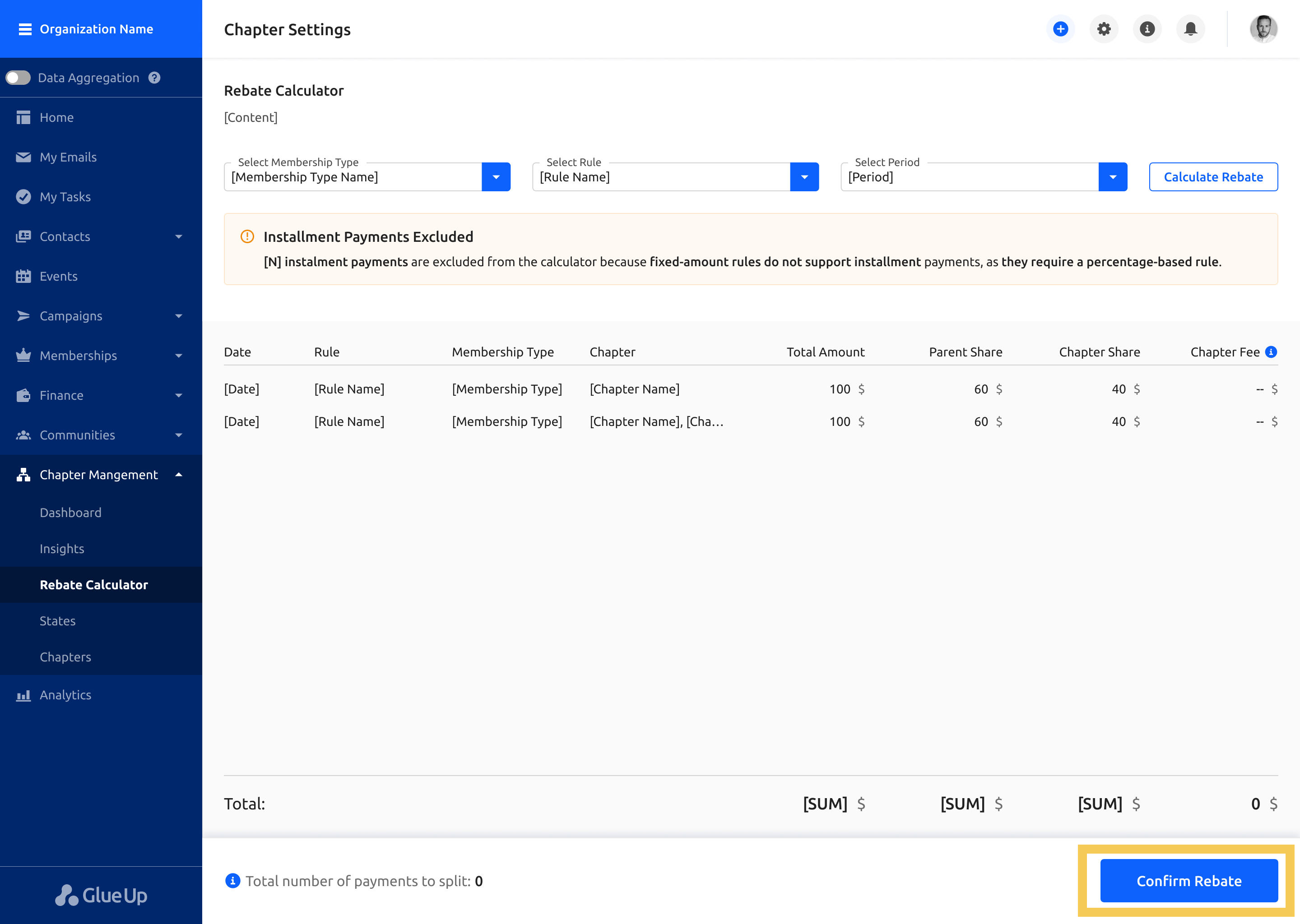The image size is (1300, 924).
Task: Expand the Finance sidebar arrow
Action: (179, 395)
